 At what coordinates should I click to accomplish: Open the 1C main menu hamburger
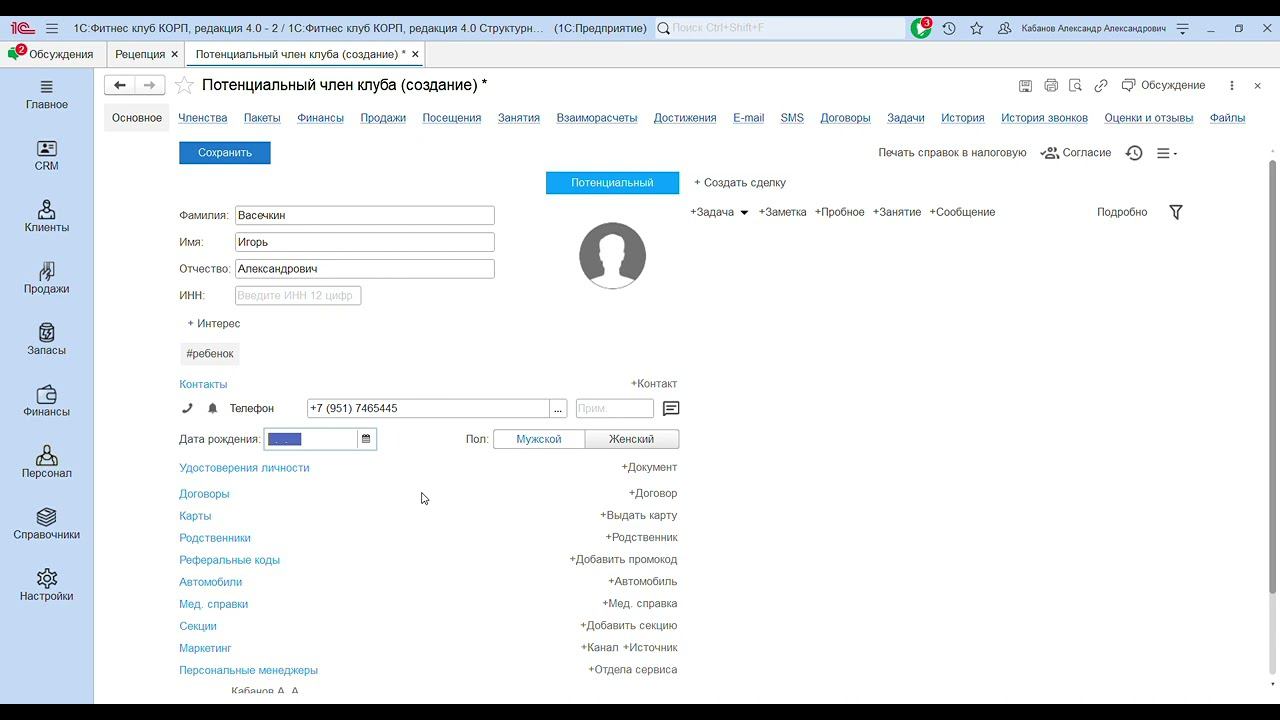coord(52,28)
